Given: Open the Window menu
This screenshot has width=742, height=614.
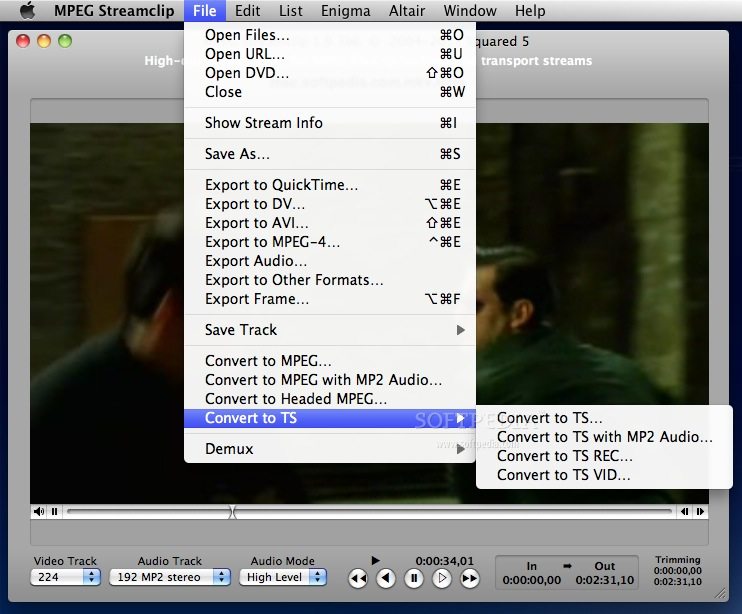Looking at the screenshot, I should click(470, 10).
